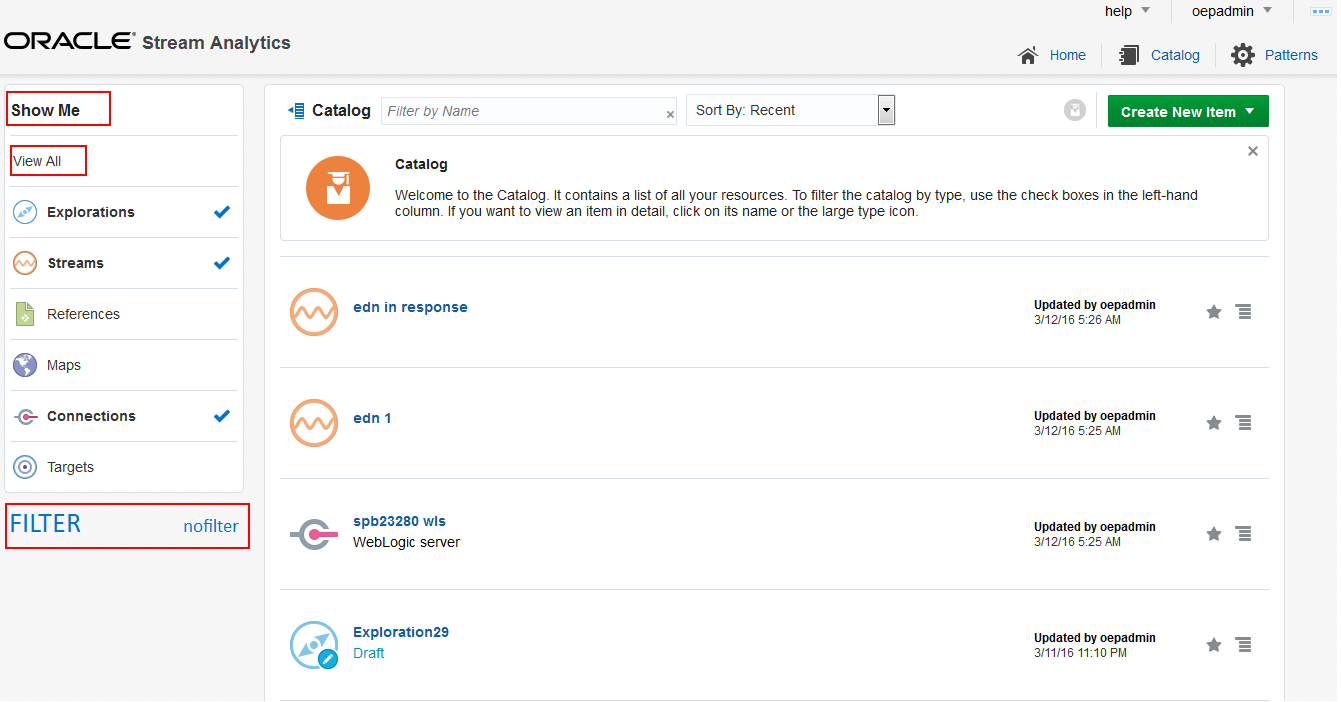The height and width of the screenshot is (702, 1341).
Task: Star the Exploration29 item
Action: (1214, 645)
